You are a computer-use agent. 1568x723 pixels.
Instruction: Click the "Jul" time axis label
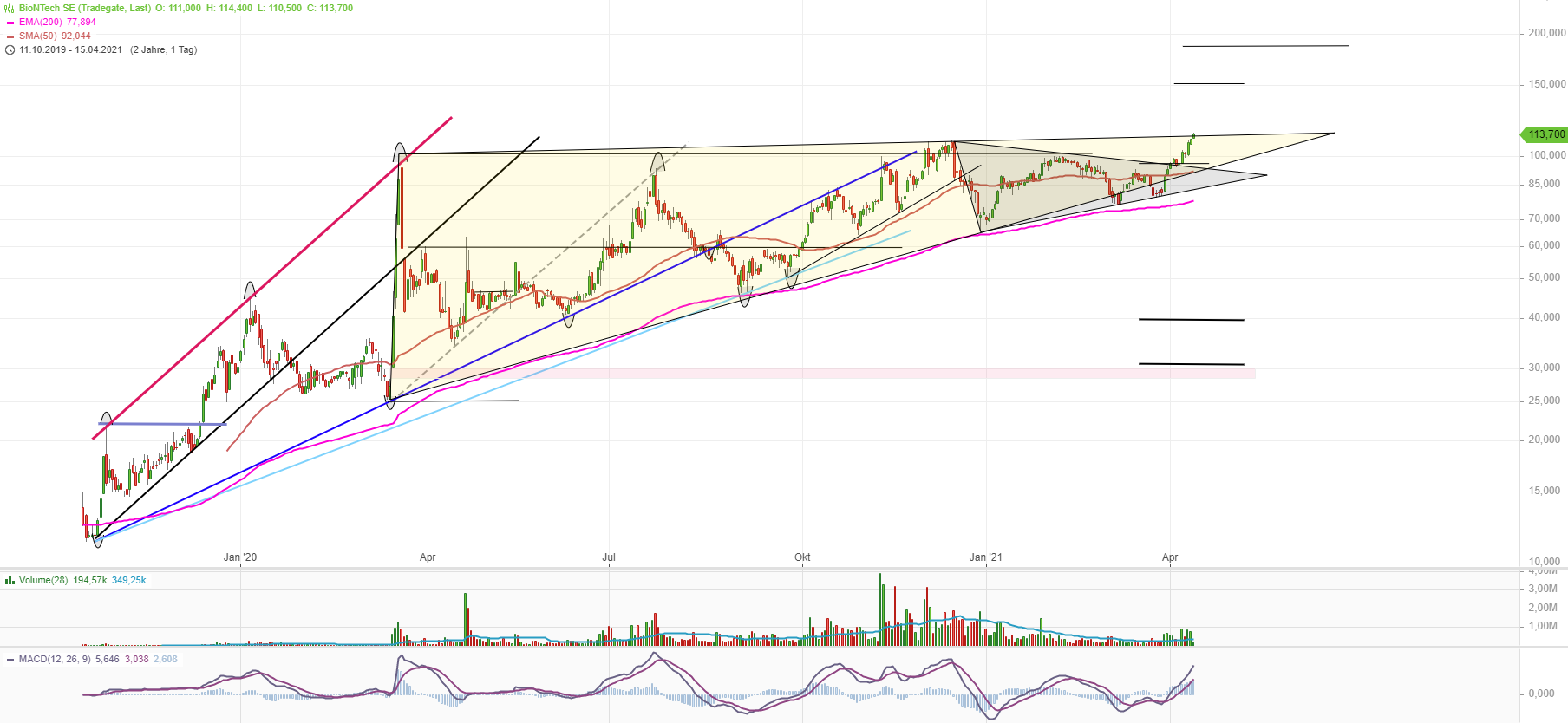click(609, 557)
